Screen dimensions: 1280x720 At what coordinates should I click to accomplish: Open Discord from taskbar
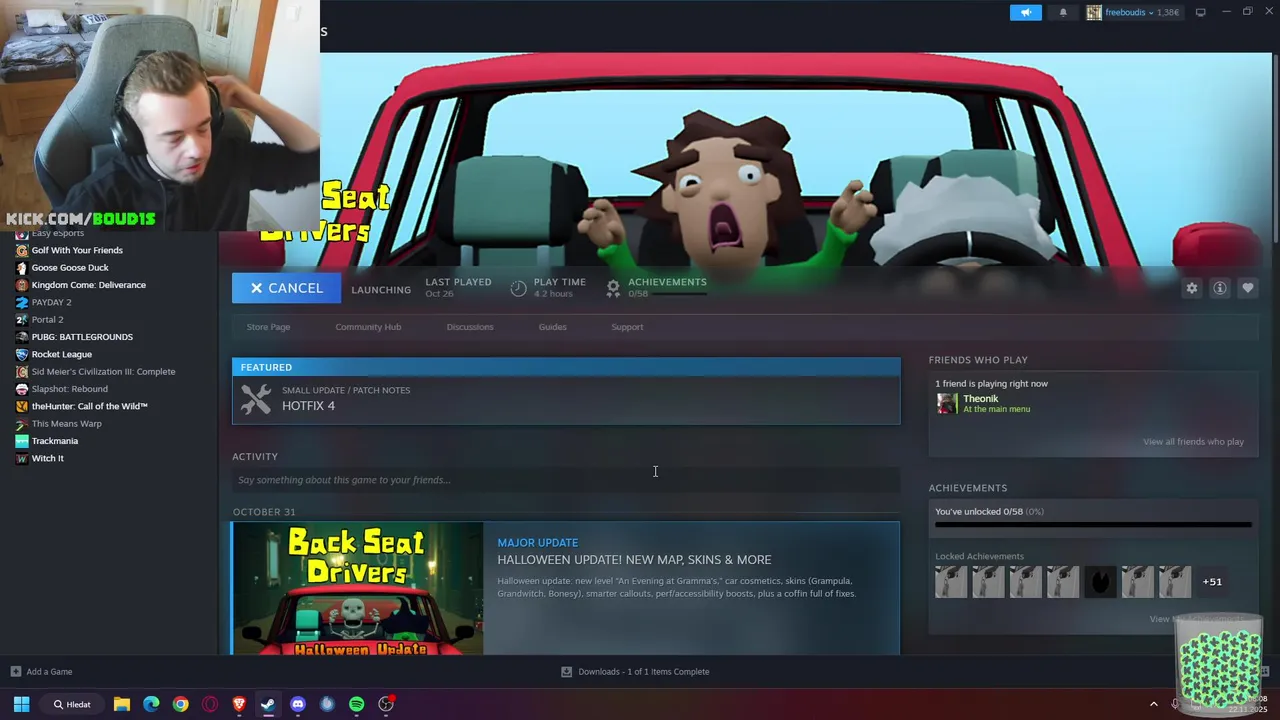(298, 704)
